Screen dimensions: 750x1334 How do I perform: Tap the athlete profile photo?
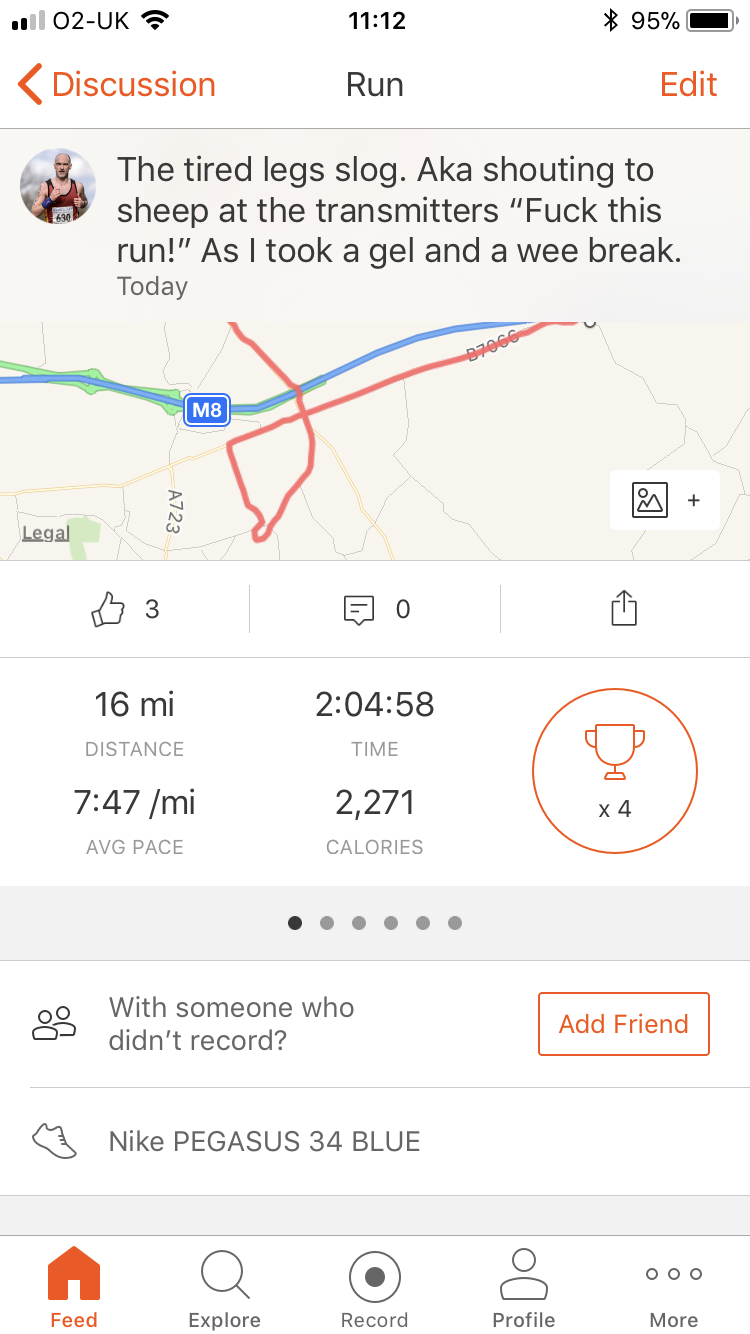pos(59,186)
